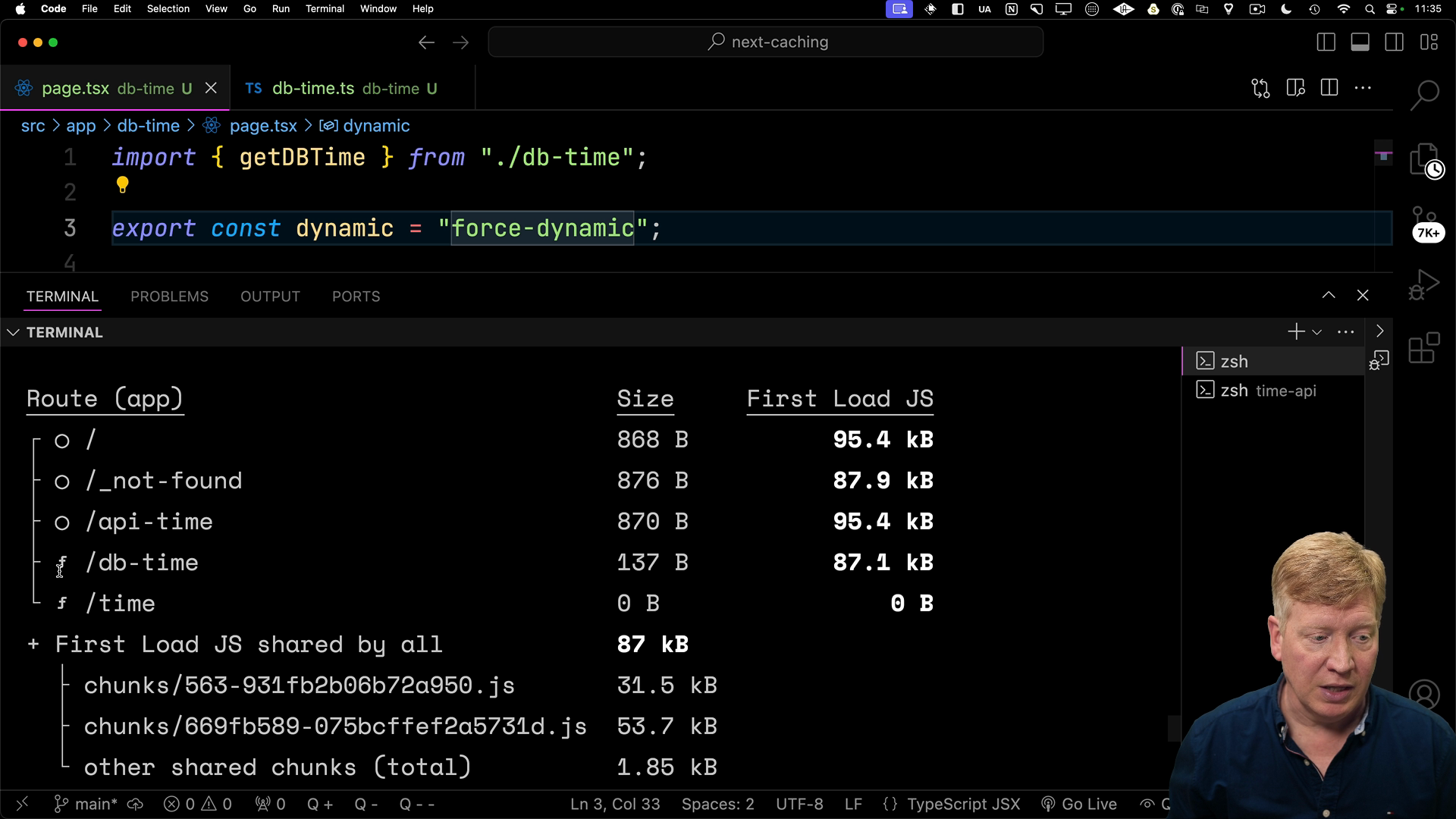
Task: Toggle the bottom panel layout button
Action: point(1360,42)
